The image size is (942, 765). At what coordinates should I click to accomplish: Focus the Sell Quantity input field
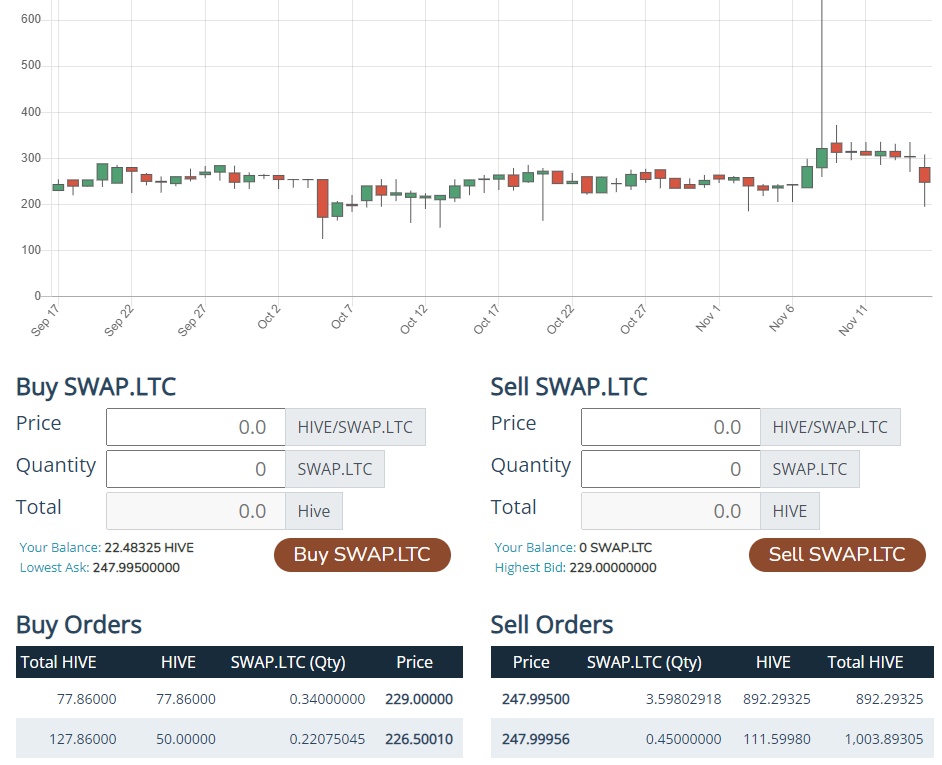pos(670,469)
